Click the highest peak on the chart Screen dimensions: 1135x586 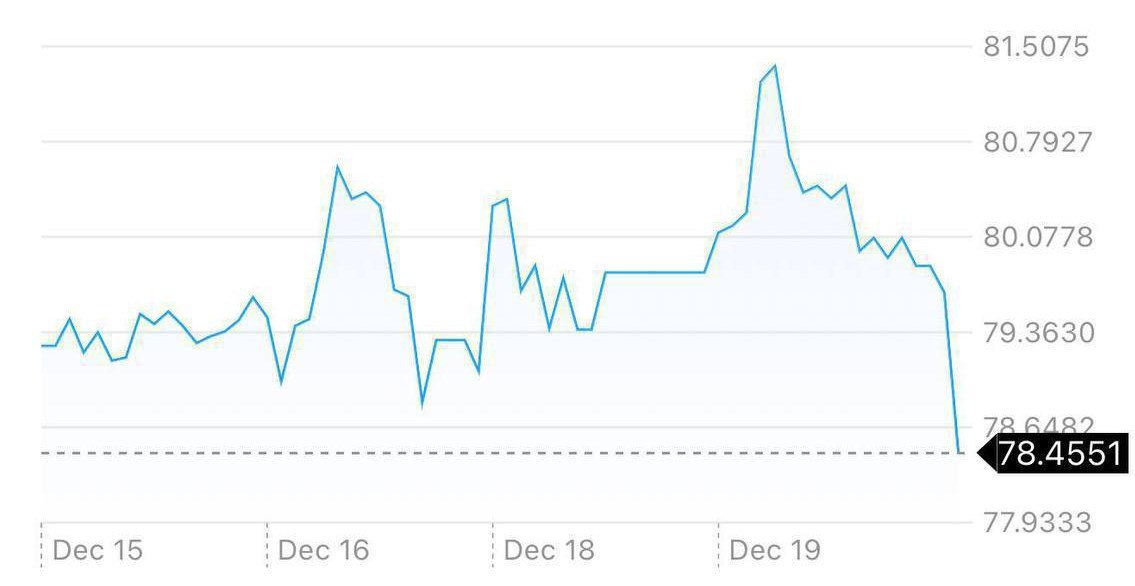(x=774, y=66)
